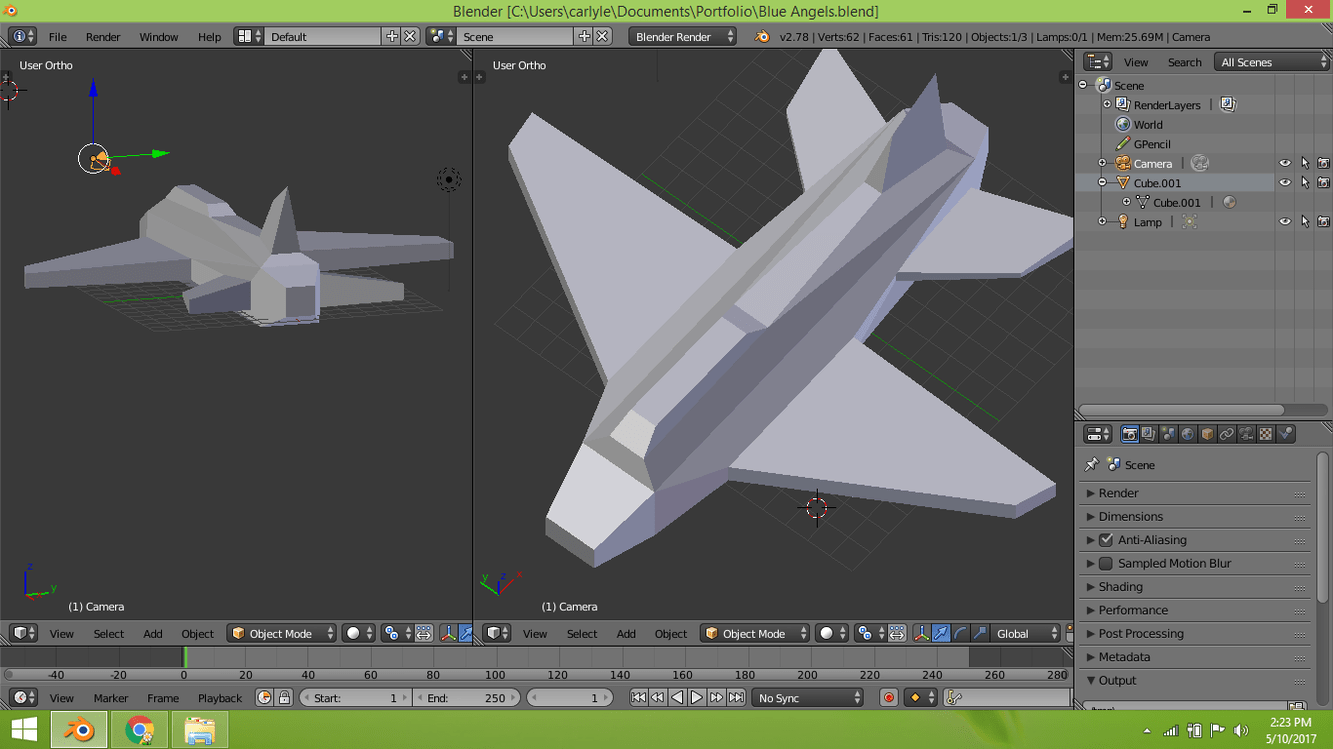Hide Cube.001 using its eye icon
The height and width of the screenshot is (749, 1333).
point(1285,183)
